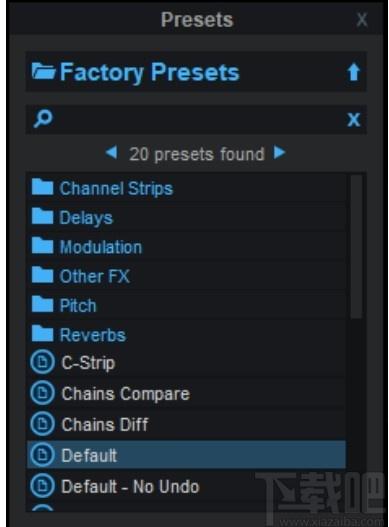Screen dimensions: 389x527
Task: Open the Other FX folder
Action: [186, 276]
